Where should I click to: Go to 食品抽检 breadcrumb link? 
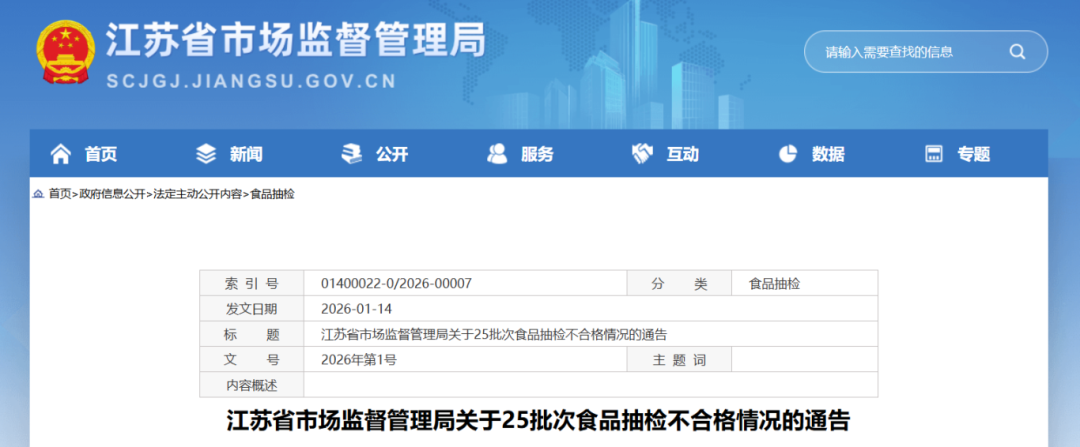tap(272, 194)
